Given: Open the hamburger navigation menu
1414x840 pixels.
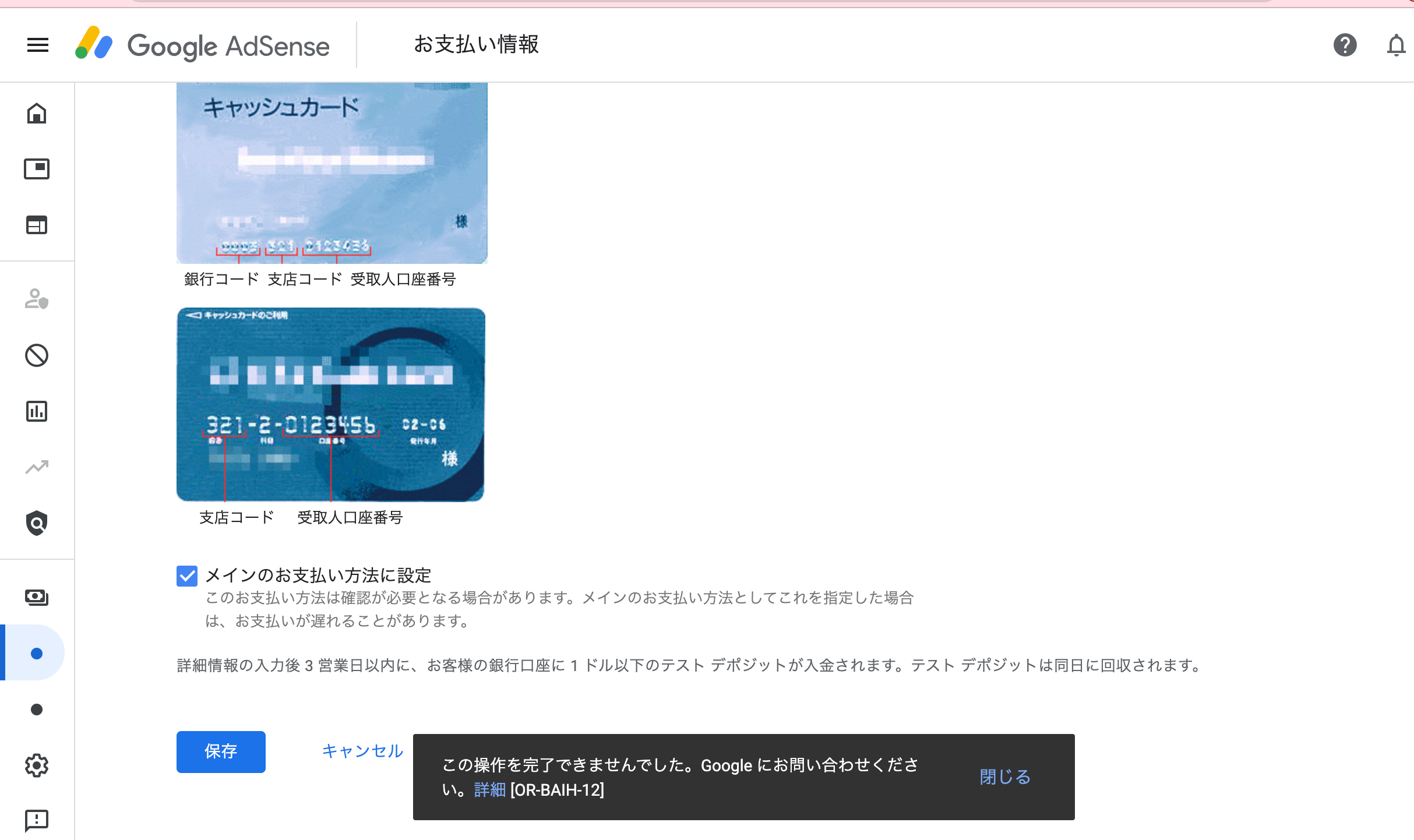Looking at the screenshot, I should 37,45.
